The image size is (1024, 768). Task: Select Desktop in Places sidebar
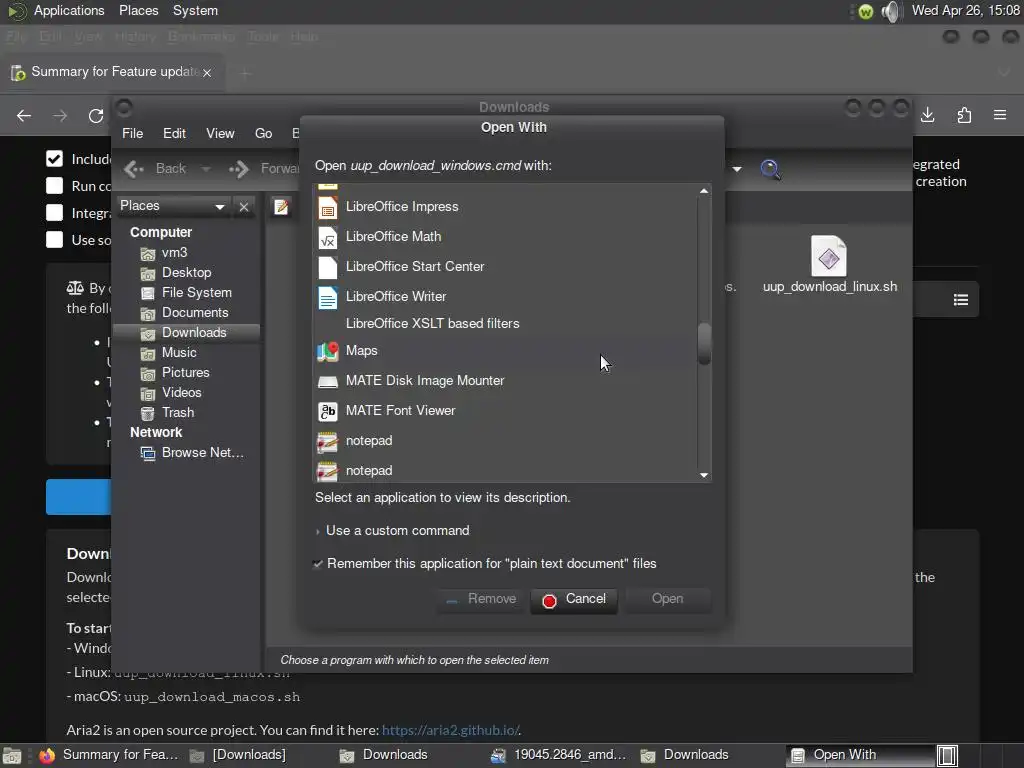pos(176,273)
